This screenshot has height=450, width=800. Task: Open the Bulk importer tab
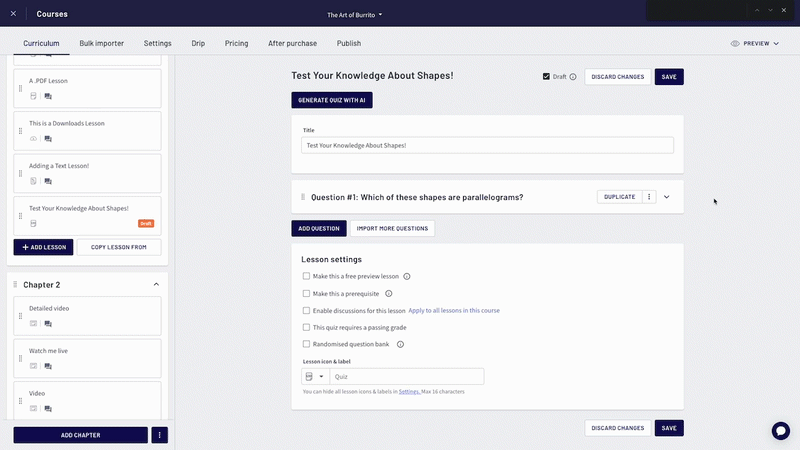(102, 43)
